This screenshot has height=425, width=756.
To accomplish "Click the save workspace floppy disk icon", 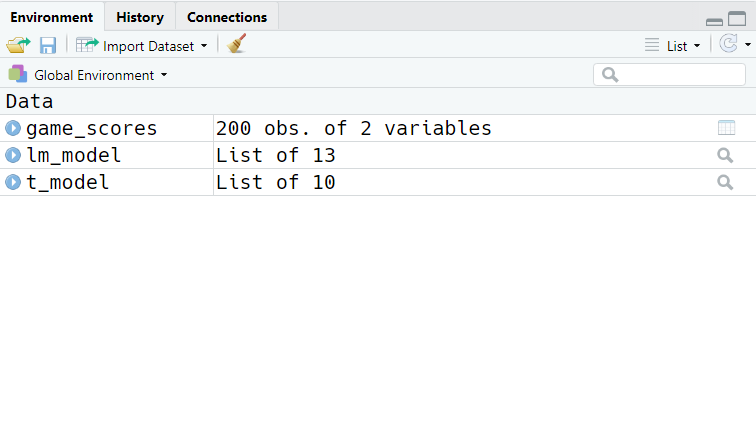I will point(48,45).
